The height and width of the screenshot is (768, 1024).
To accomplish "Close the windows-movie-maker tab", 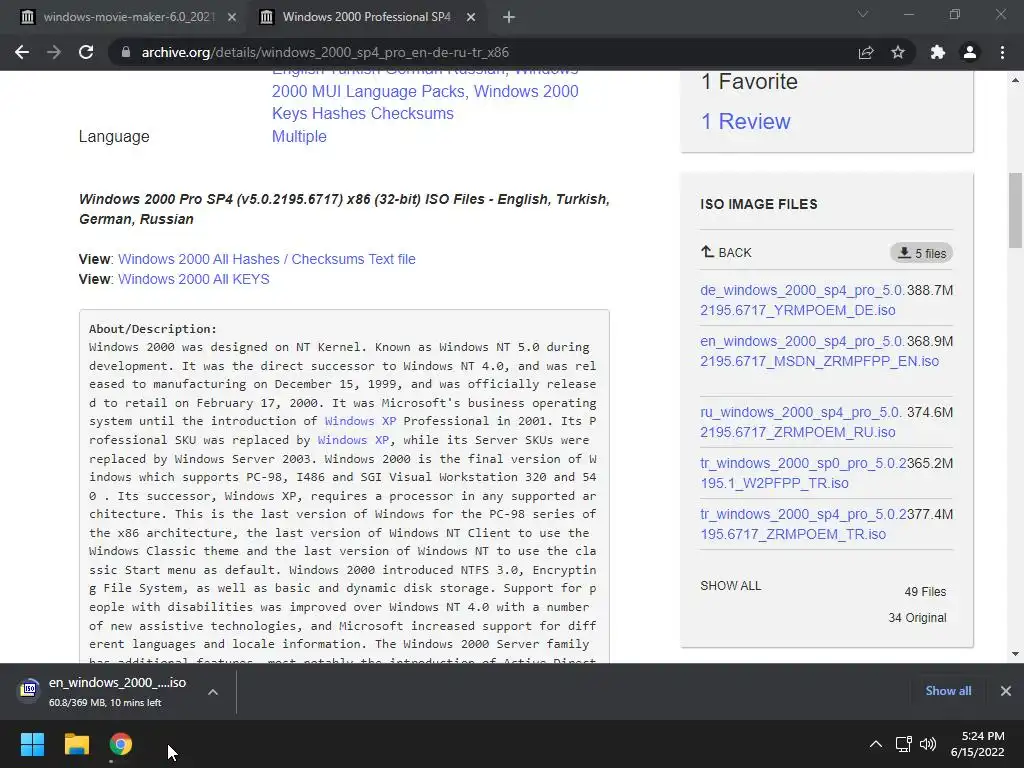I will (x=232, y=17).
